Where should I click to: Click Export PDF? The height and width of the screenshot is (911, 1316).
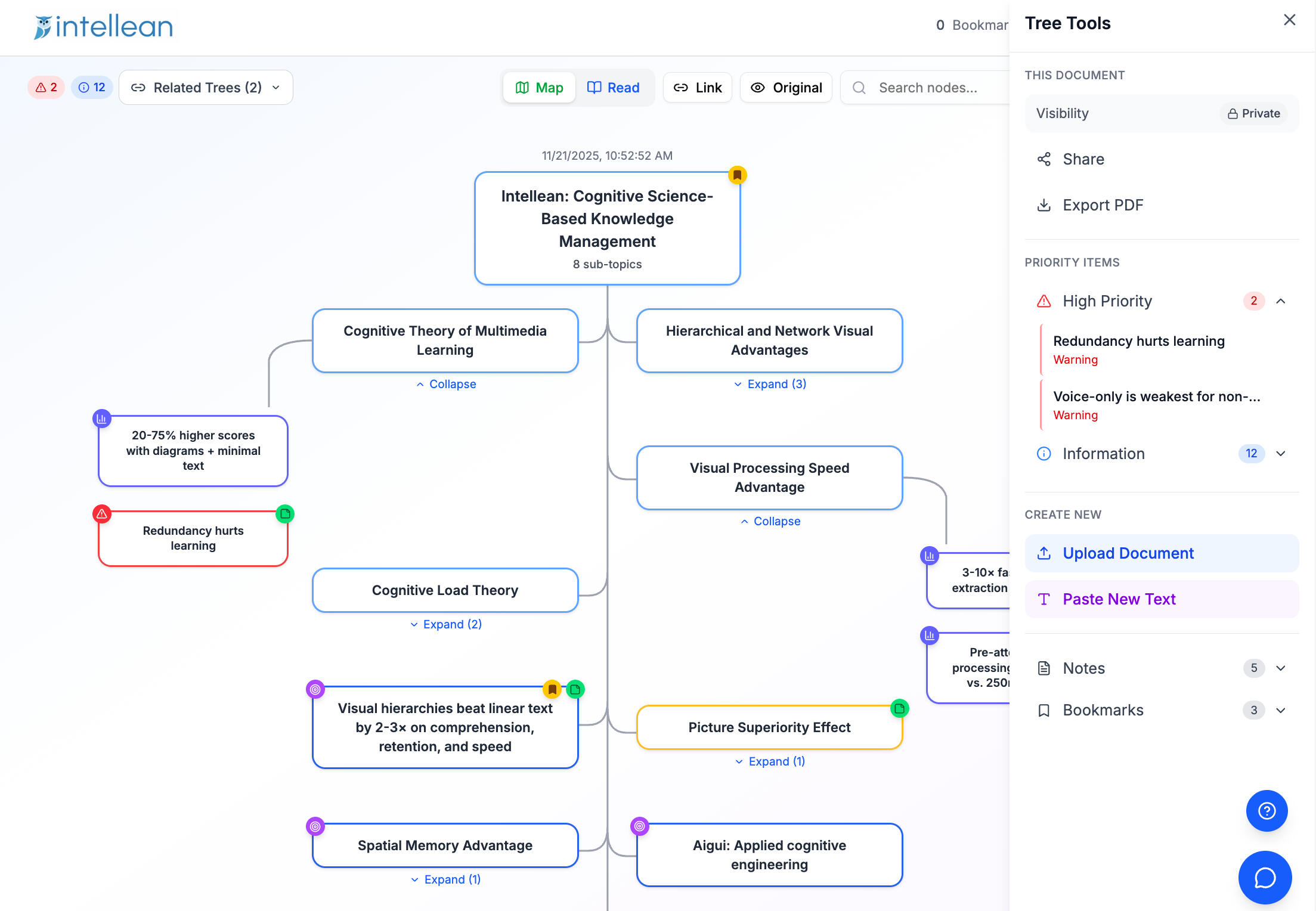click(x=1162, y=205)
